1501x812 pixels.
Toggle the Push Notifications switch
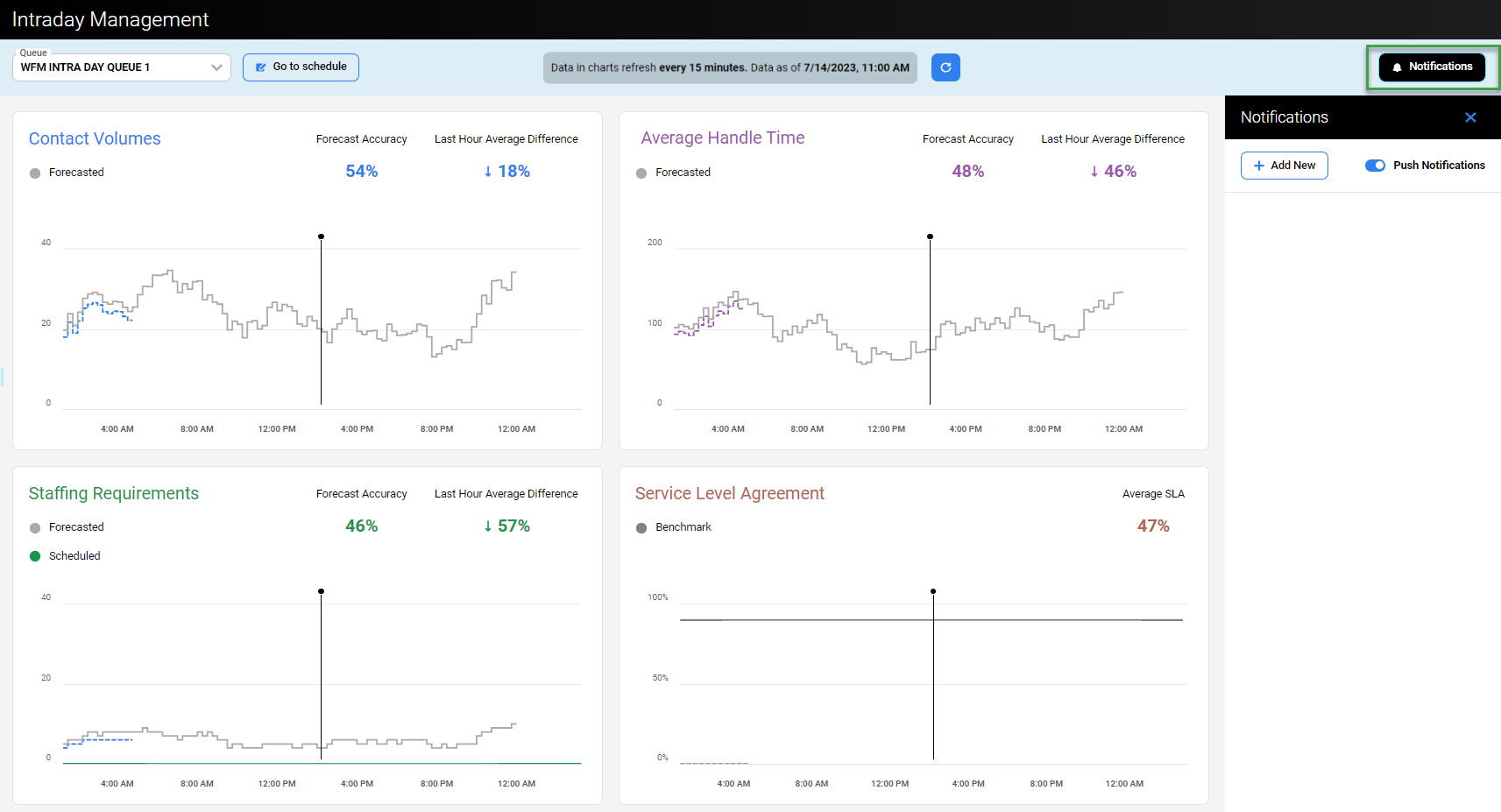coord(1375,166)
